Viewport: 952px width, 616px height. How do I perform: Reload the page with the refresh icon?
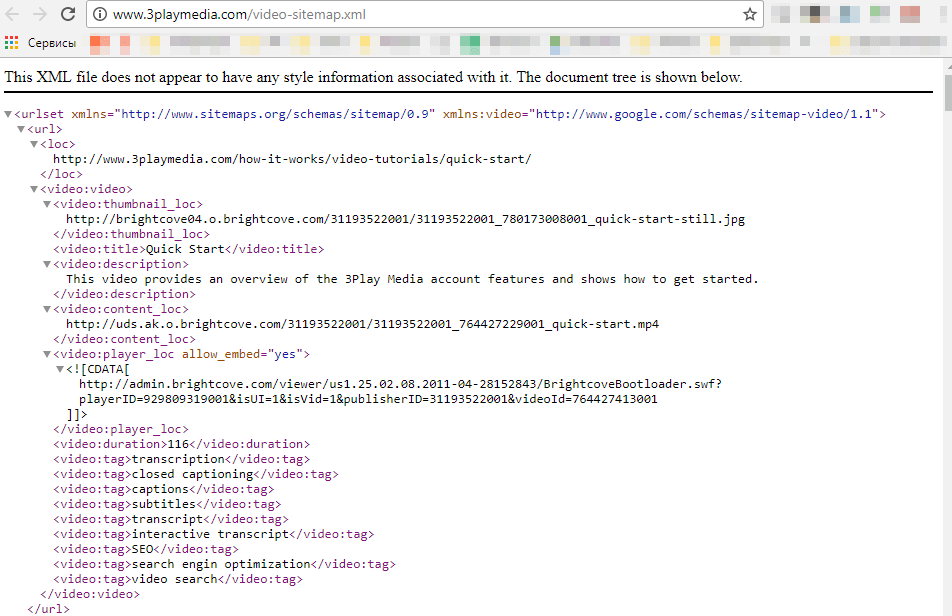pyautogui.click(x=68, y=14)
